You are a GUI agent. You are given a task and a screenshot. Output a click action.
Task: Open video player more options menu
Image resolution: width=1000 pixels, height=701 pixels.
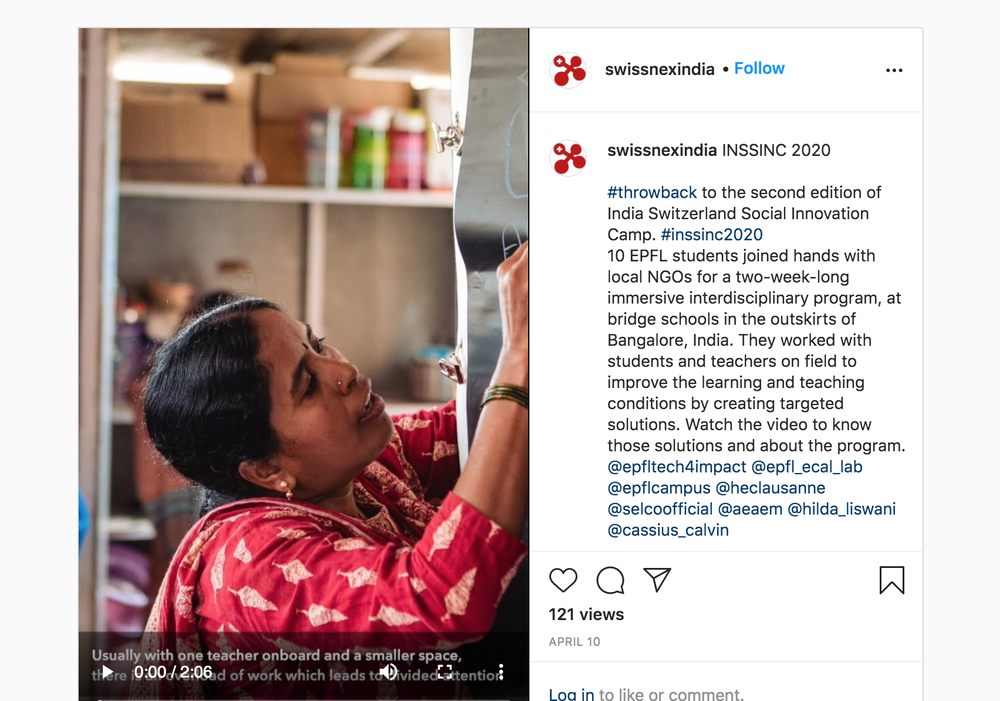pyautogui.click(x=501, y=672)
